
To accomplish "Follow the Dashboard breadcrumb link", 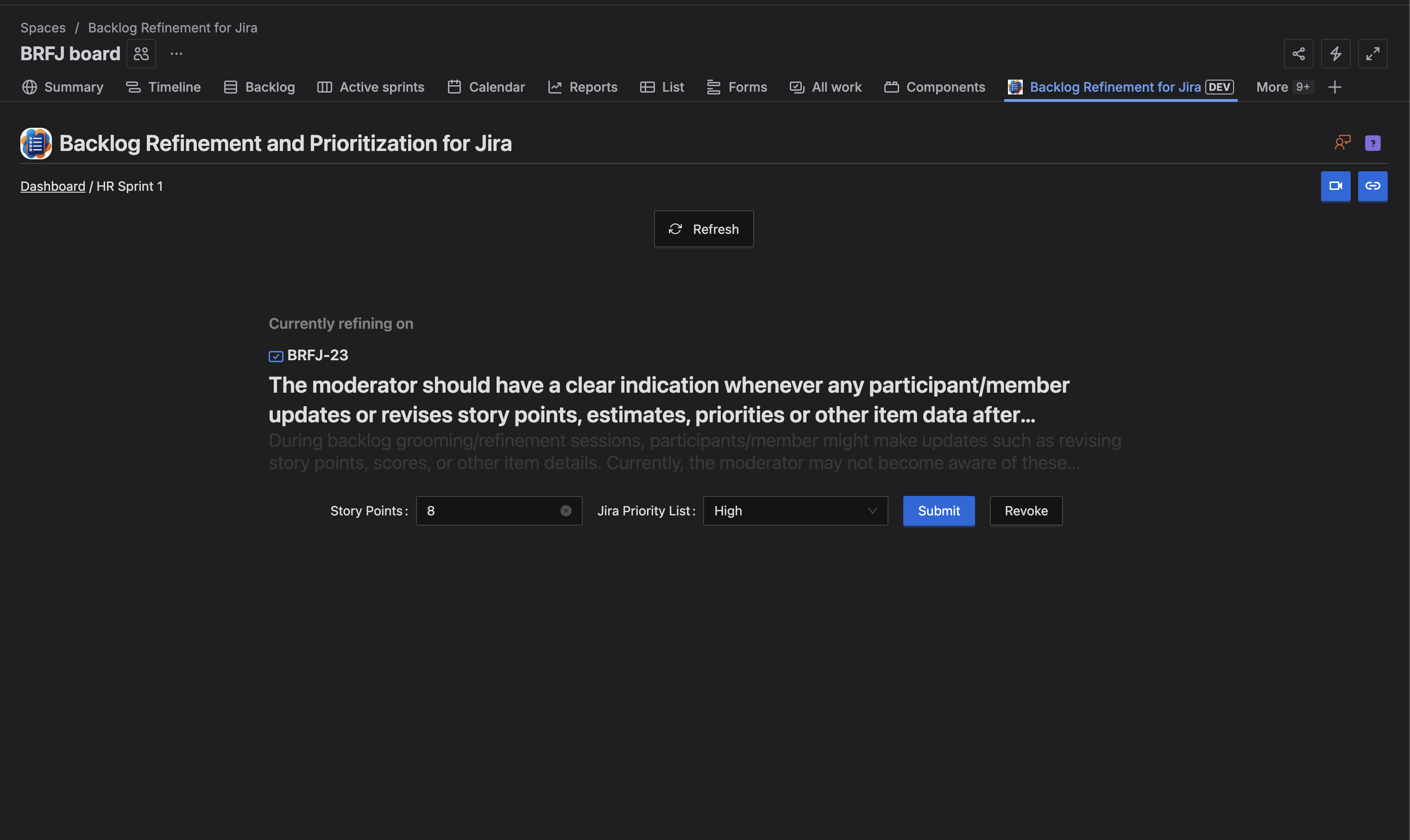I will (53, 186).
